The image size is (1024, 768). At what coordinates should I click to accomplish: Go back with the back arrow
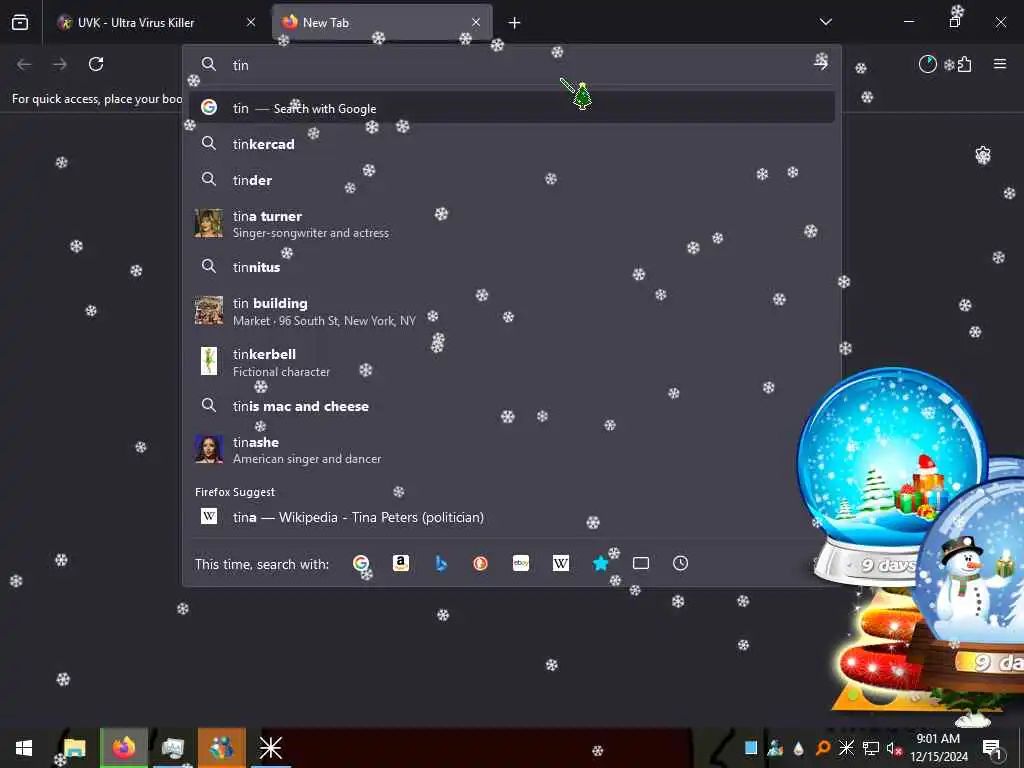(x=24, y=64)
